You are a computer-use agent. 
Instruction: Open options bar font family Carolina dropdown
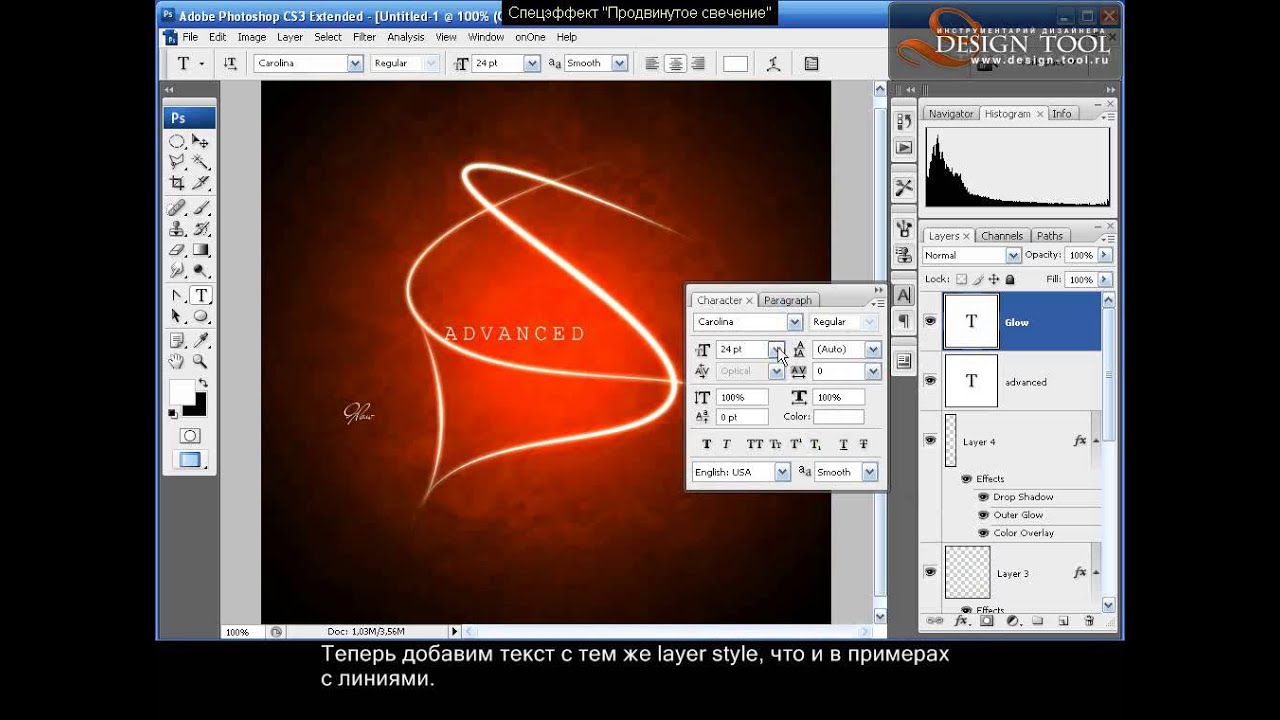click(x=354, y=63)
